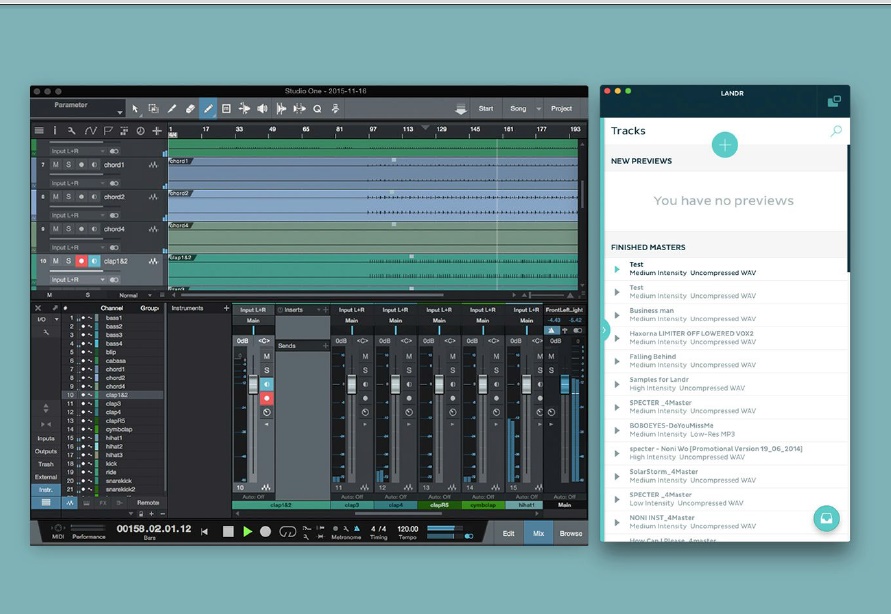Screen dimensions: 891x614
Task: Open the Browse tab
Action: pyautogui.click(x=570, y=533)
